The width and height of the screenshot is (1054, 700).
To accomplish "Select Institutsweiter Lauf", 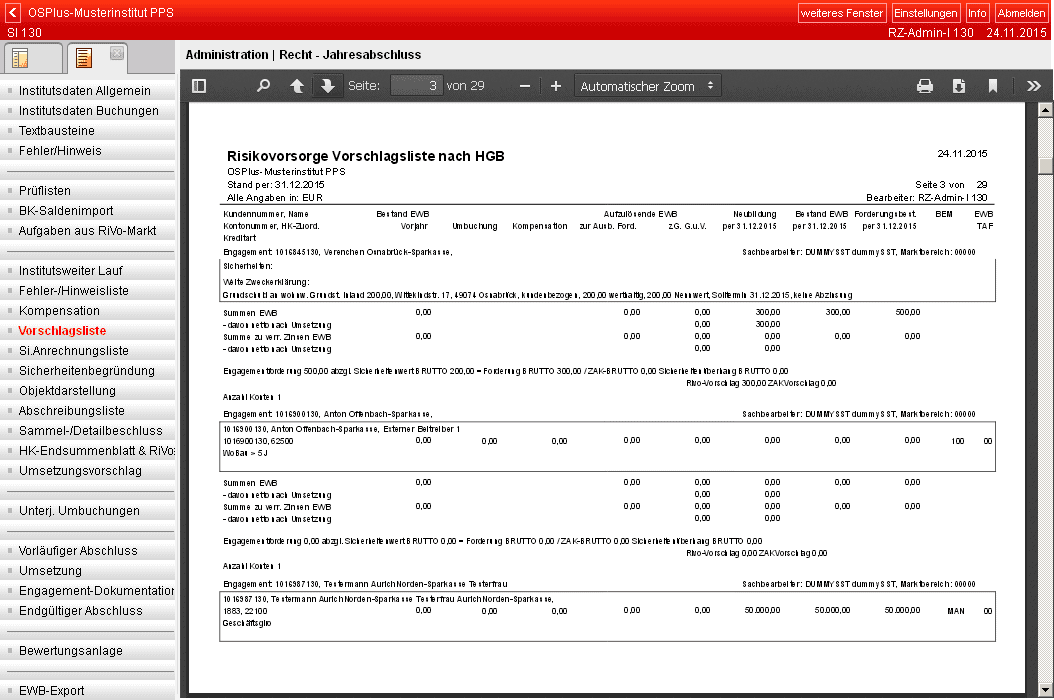I will pyautogui.click(x=87, y=271).
